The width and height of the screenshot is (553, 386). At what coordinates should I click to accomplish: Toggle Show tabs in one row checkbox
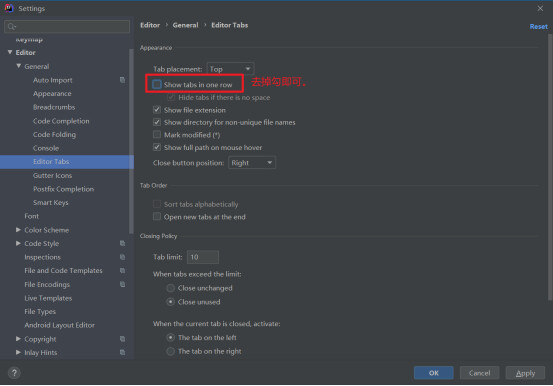click(x=157, y=84)
